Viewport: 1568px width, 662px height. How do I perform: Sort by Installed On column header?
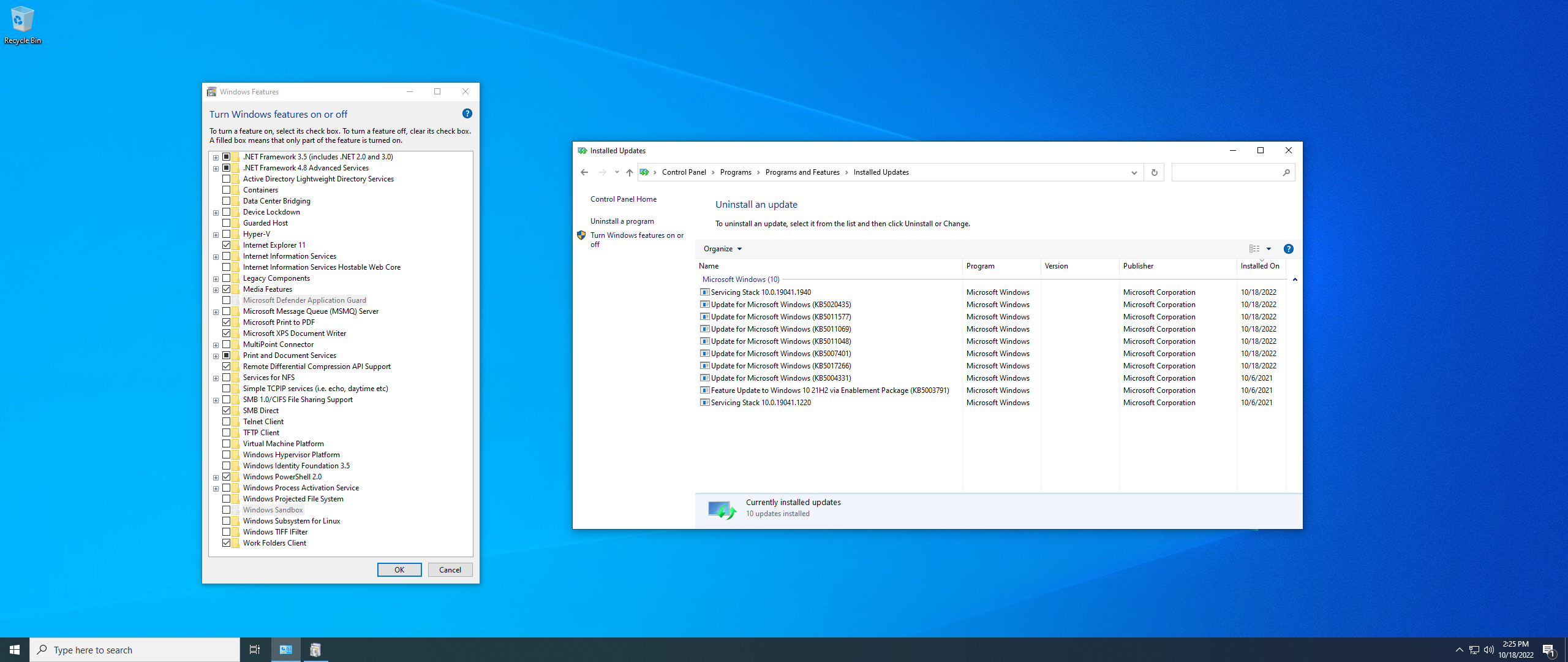1261,266
